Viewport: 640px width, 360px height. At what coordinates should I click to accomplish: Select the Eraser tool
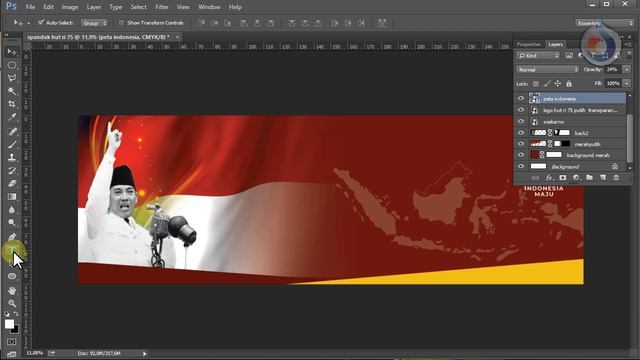tap(12, 184)
